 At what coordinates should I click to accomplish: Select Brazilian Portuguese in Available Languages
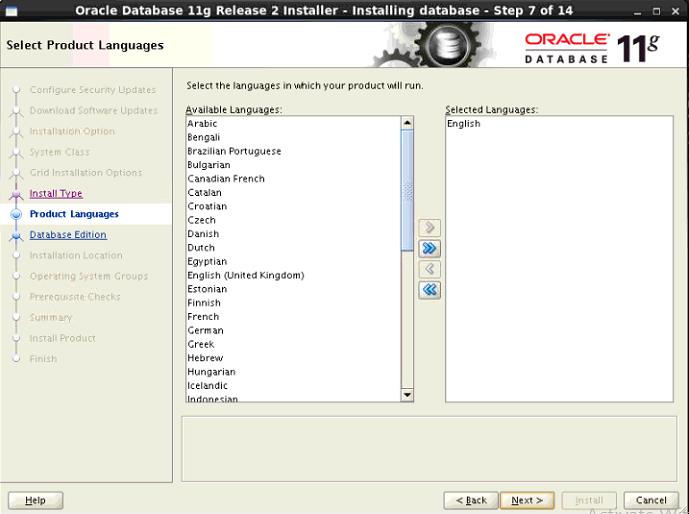tap(234, 151)
